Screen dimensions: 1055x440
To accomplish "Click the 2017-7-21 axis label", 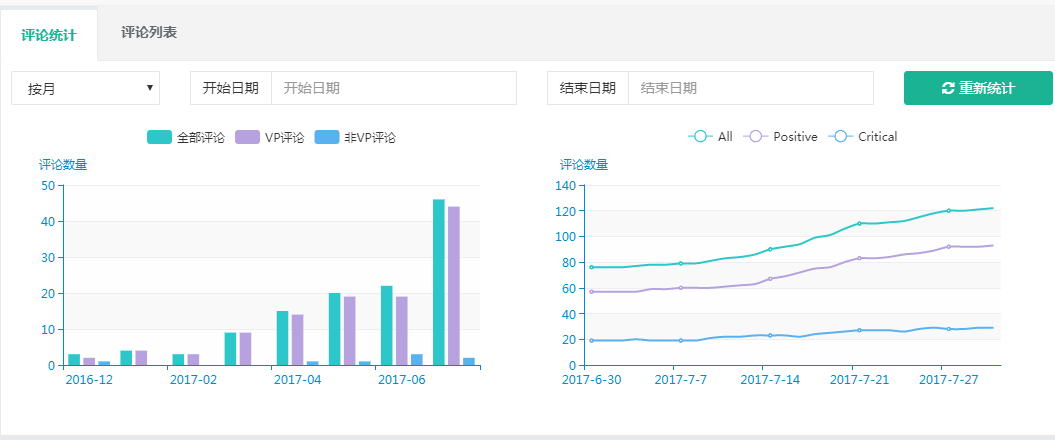I will (859, 379).
